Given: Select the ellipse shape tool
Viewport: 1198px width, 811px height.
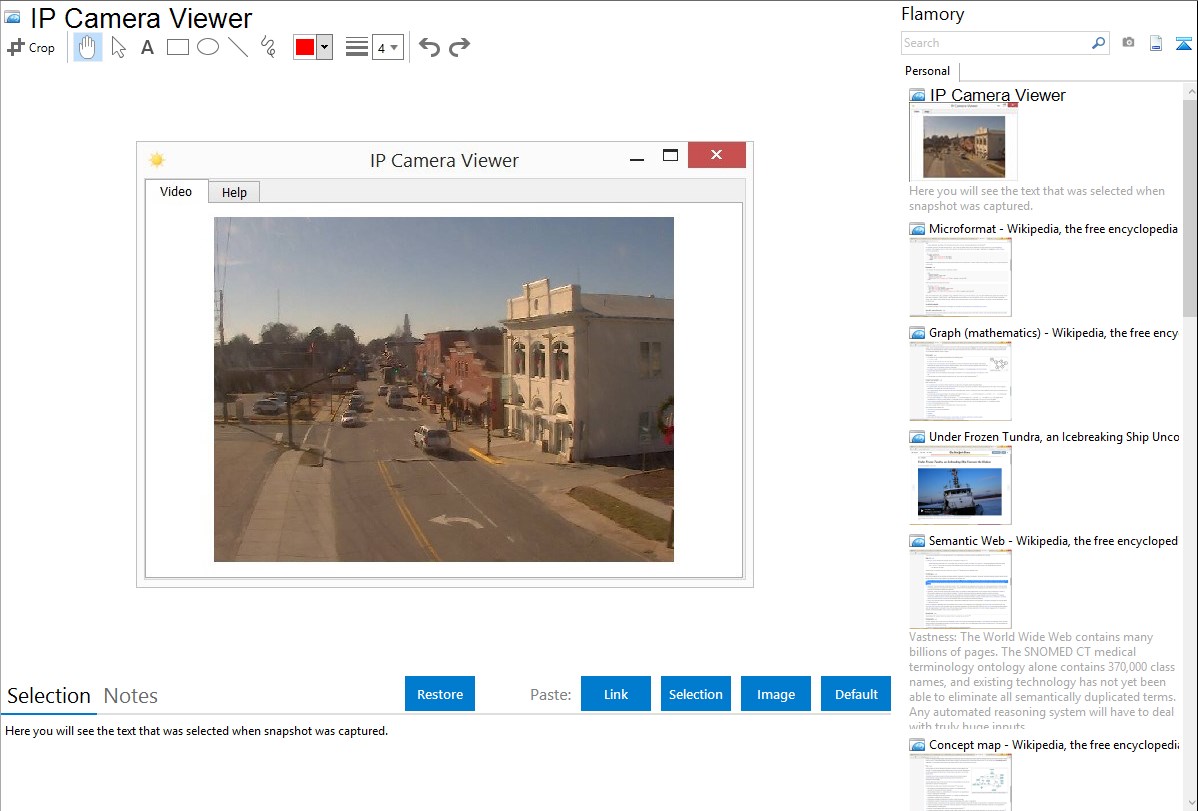Looking at the screenshot, I should click(x=208, y=47).
